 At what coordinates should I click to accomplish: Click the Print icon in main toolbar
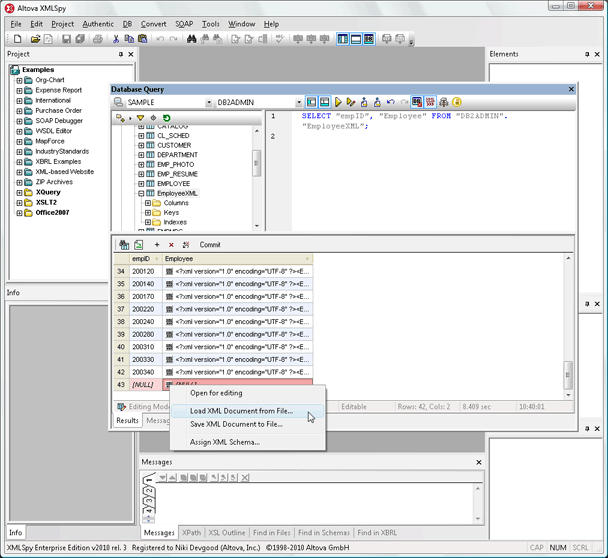[97, 39]
